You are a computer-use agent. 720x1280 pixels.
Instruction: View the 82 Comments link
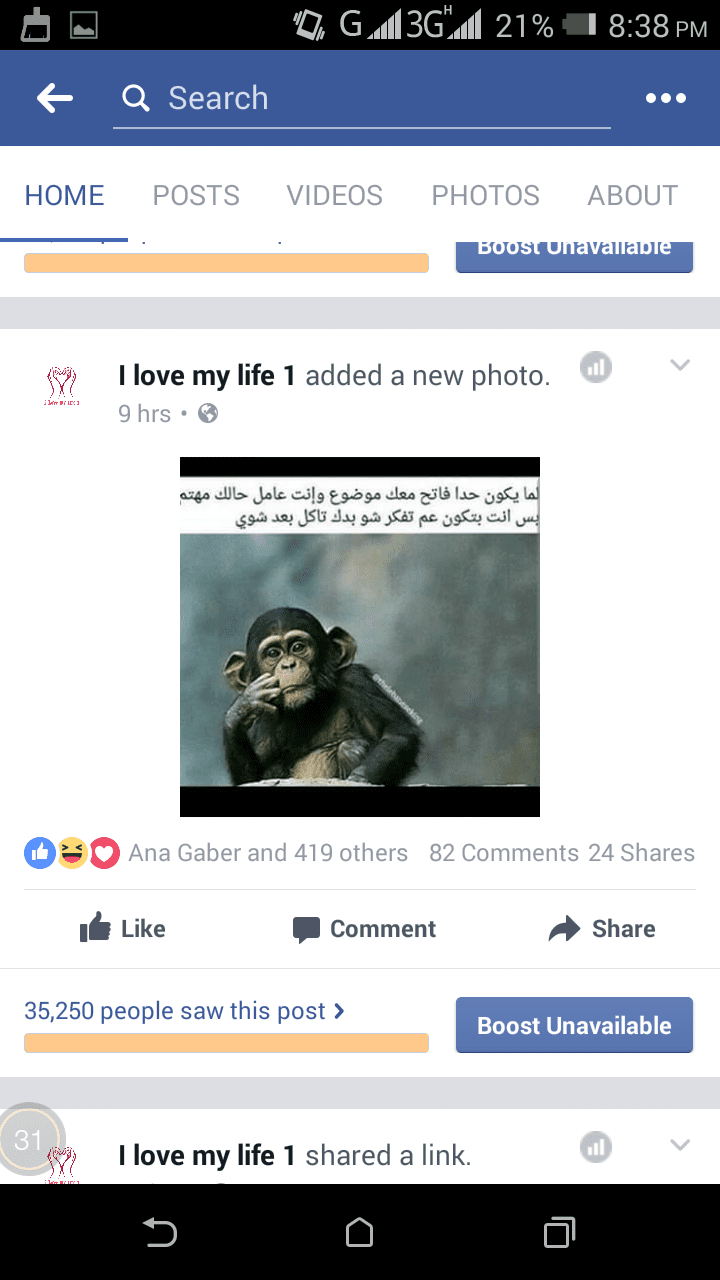point(504,853)
